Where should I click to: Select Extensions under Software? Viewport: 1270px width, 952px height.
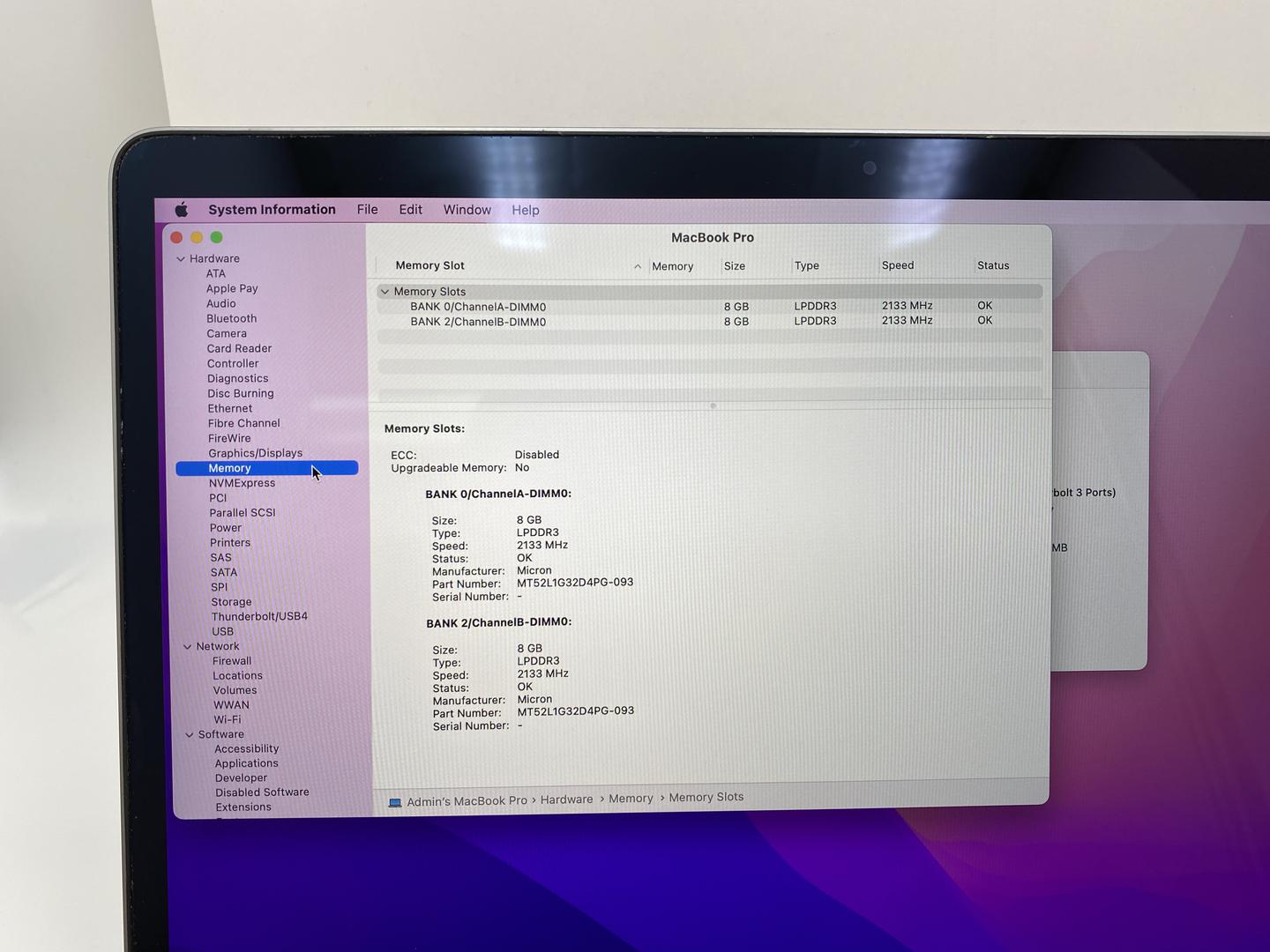coord(243,807)
